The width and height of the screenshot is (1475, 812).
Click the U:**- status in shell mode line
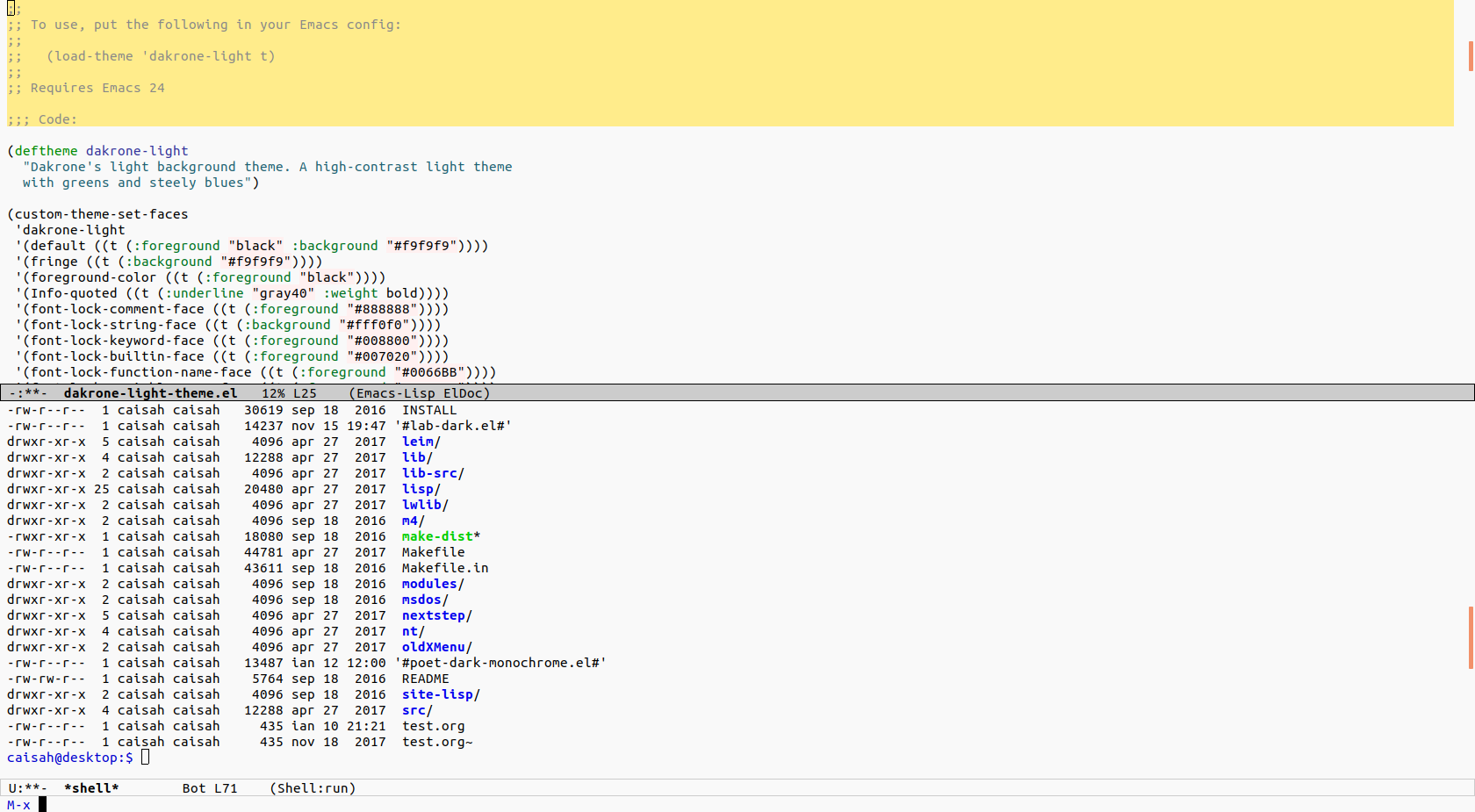point(27,788)
